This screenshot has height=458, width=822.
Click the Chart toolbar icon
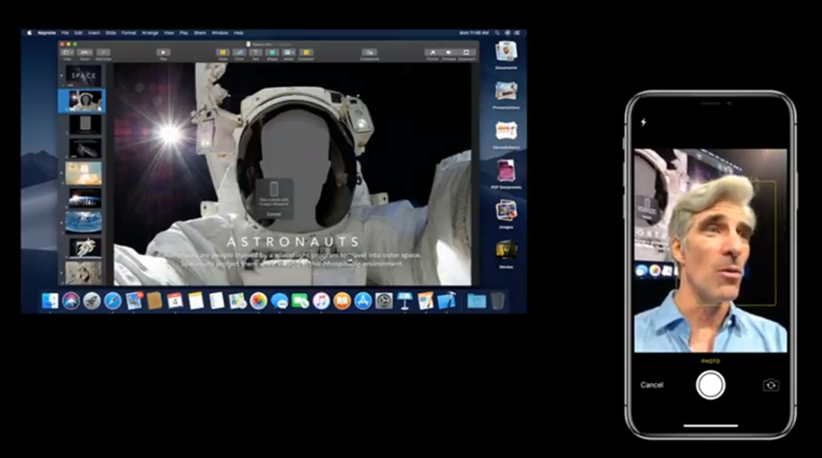(x=239, y=53)
